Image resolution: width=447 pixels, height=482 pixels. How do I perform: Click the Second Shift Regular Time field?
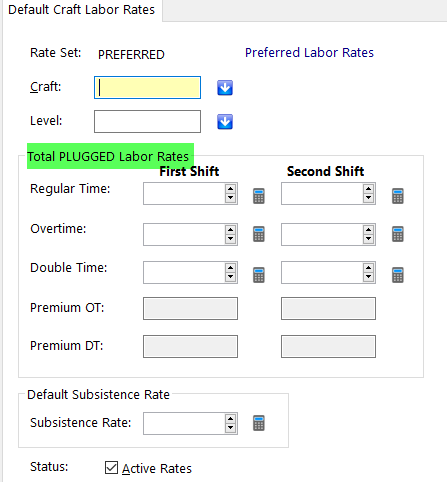pos(322,193)
